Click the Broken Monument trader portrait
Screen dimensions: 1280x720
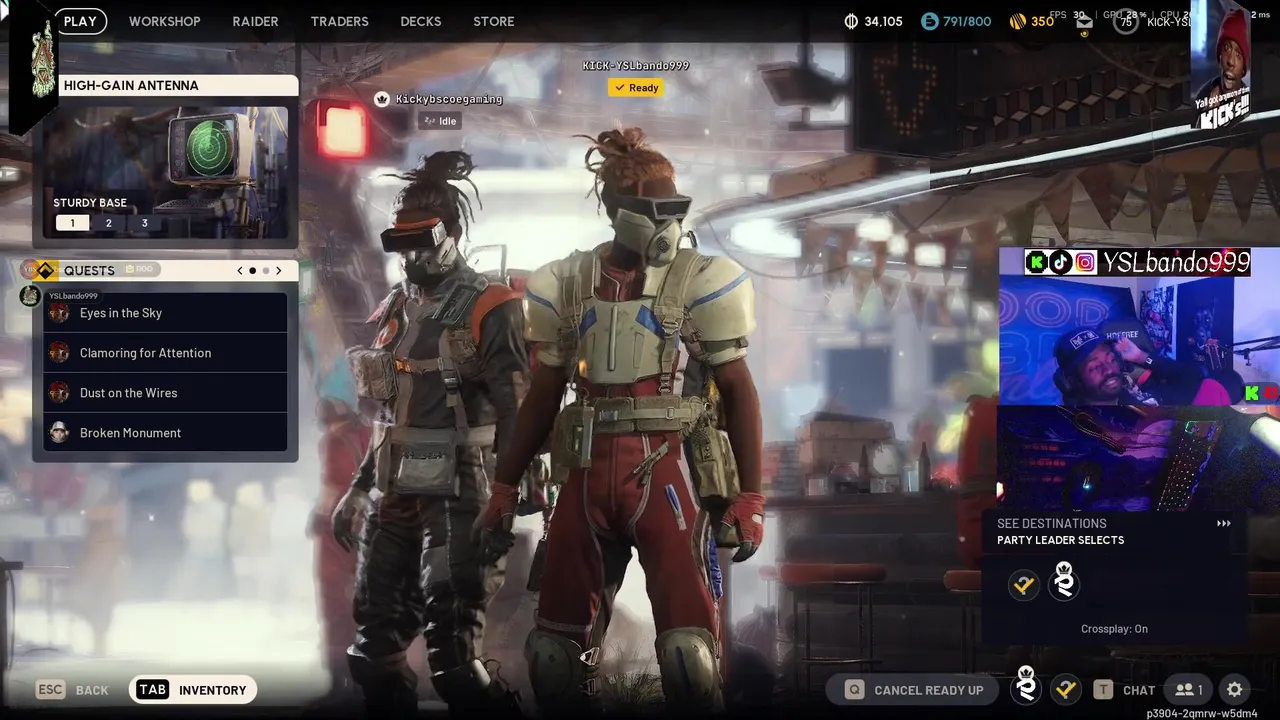click(60, 433)
